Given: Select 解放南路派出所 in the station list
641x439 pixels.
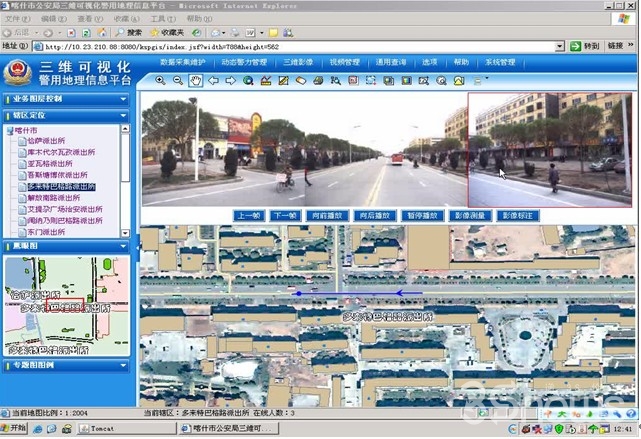Looking at the screenshot, I should [x=55, y=198].
